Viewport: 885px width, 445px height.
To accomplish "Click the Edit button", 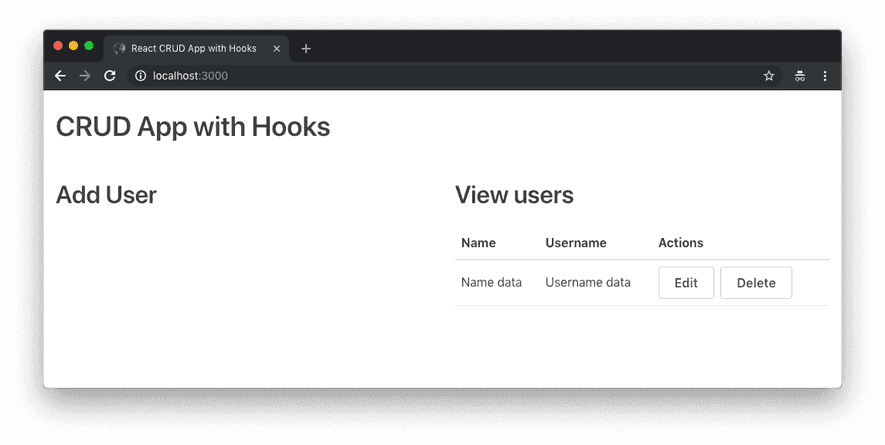I will [686, 283].
